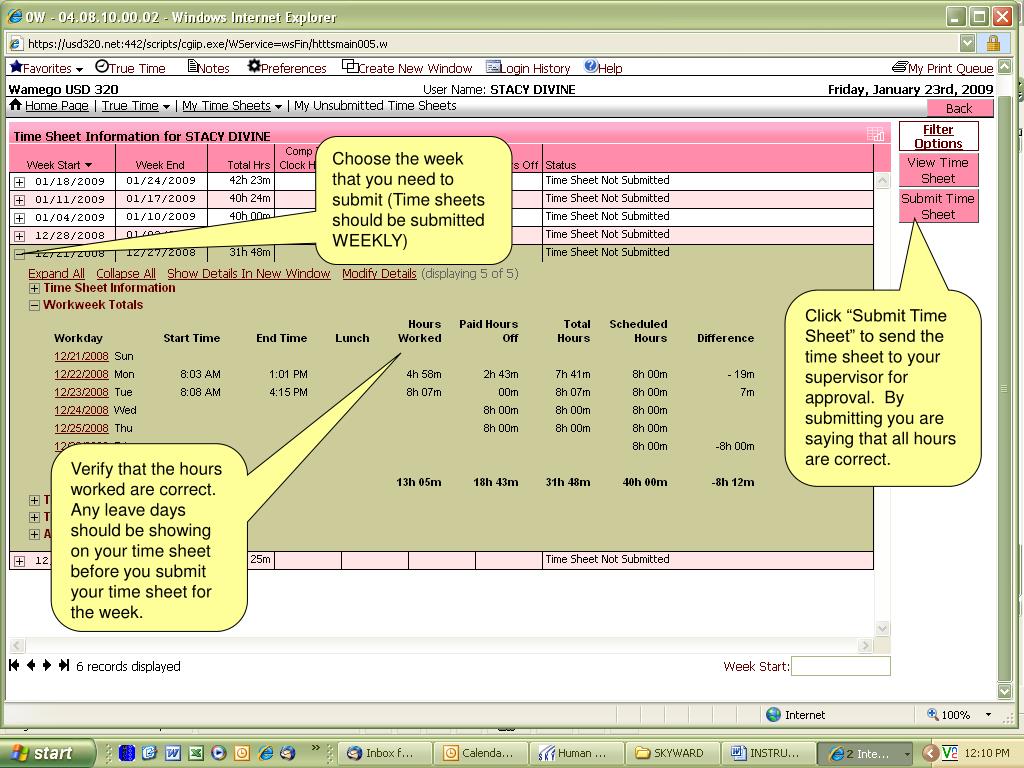
Task: Open My Time Sheets breadcrumb dropdown
Action: [x=278, y=106]
